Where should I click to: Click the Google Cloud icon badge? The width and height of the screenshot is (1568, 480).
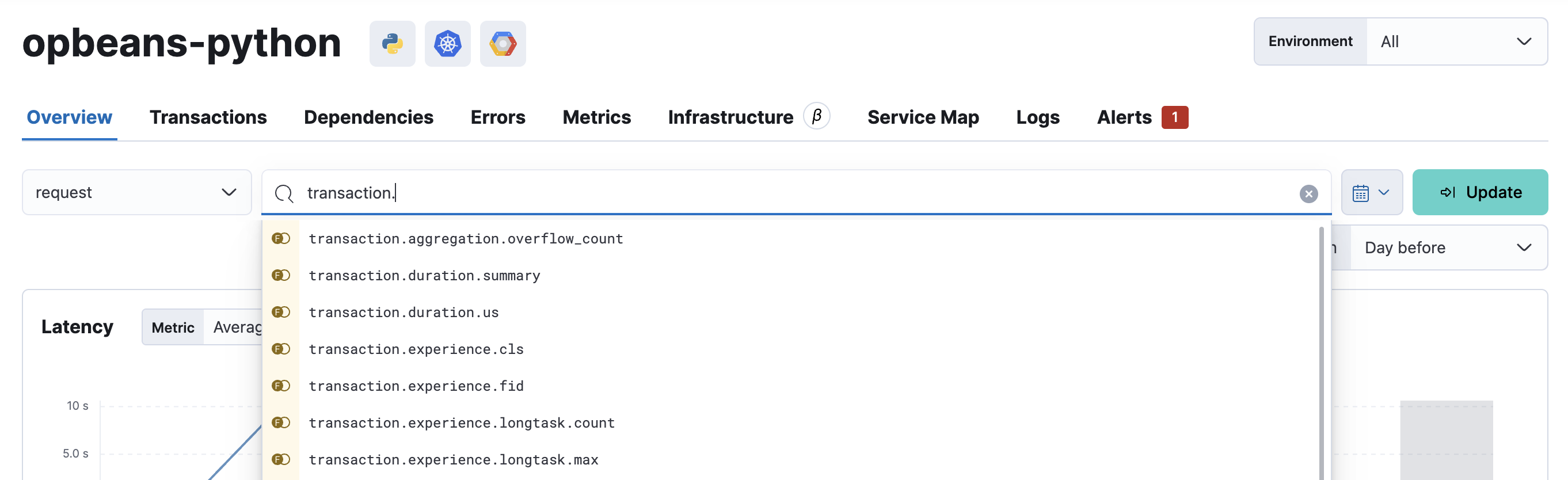(x=502, y=44)
